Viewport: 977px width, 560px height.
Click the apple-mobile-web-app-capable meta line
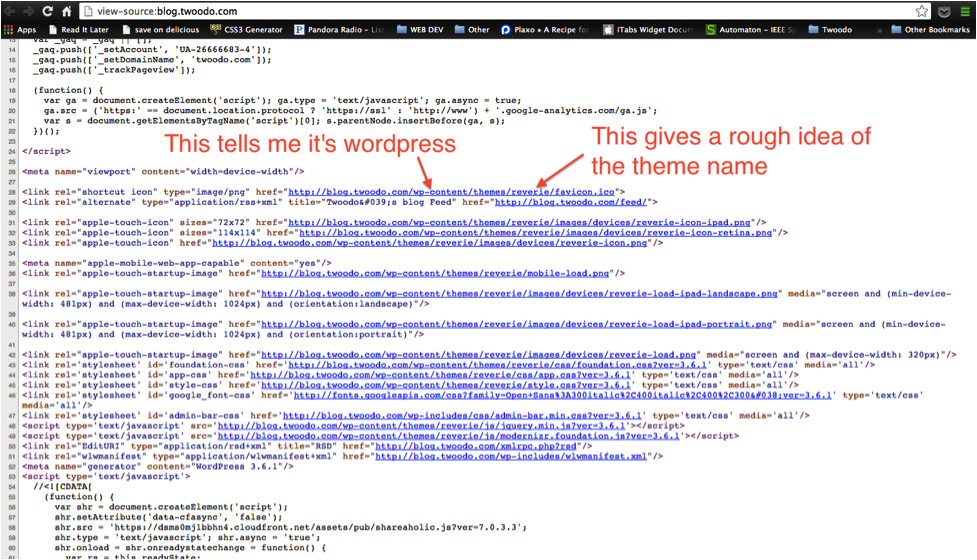tap(177, 263)
